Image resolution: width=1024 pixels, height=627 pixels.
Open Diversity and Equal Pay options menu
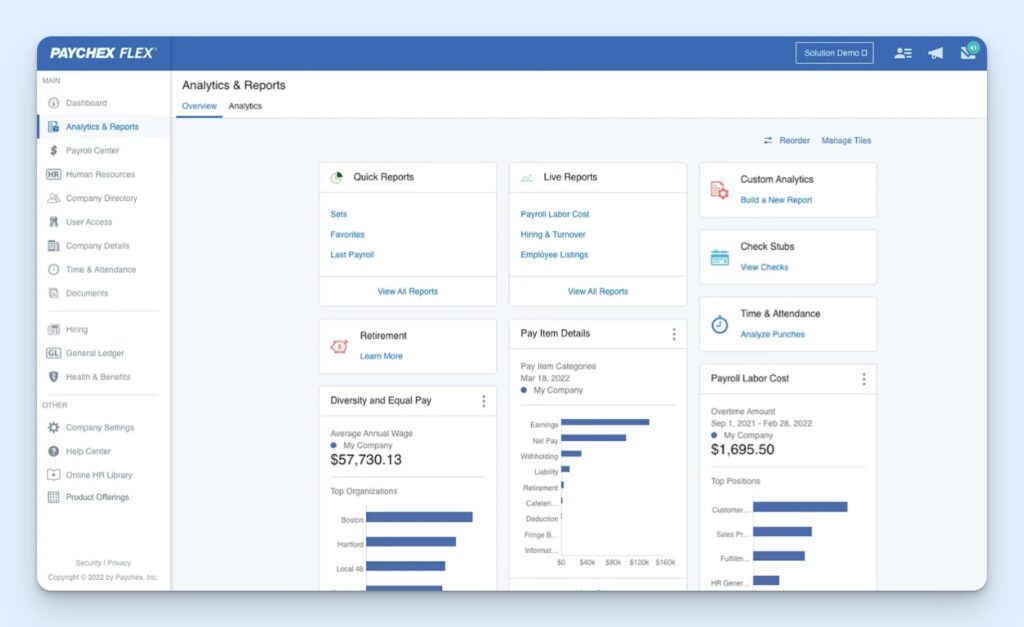[x=484, y=401]
